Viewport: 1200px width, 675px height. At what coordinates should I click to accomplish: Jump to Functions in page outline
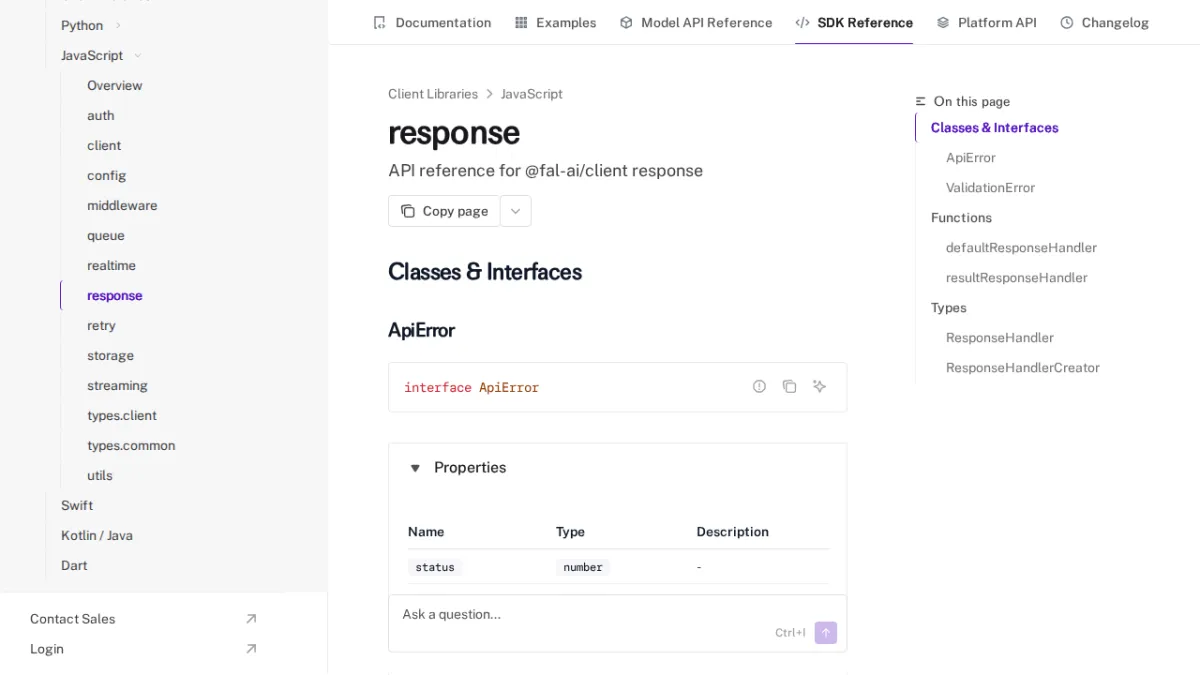click(961, 217)
